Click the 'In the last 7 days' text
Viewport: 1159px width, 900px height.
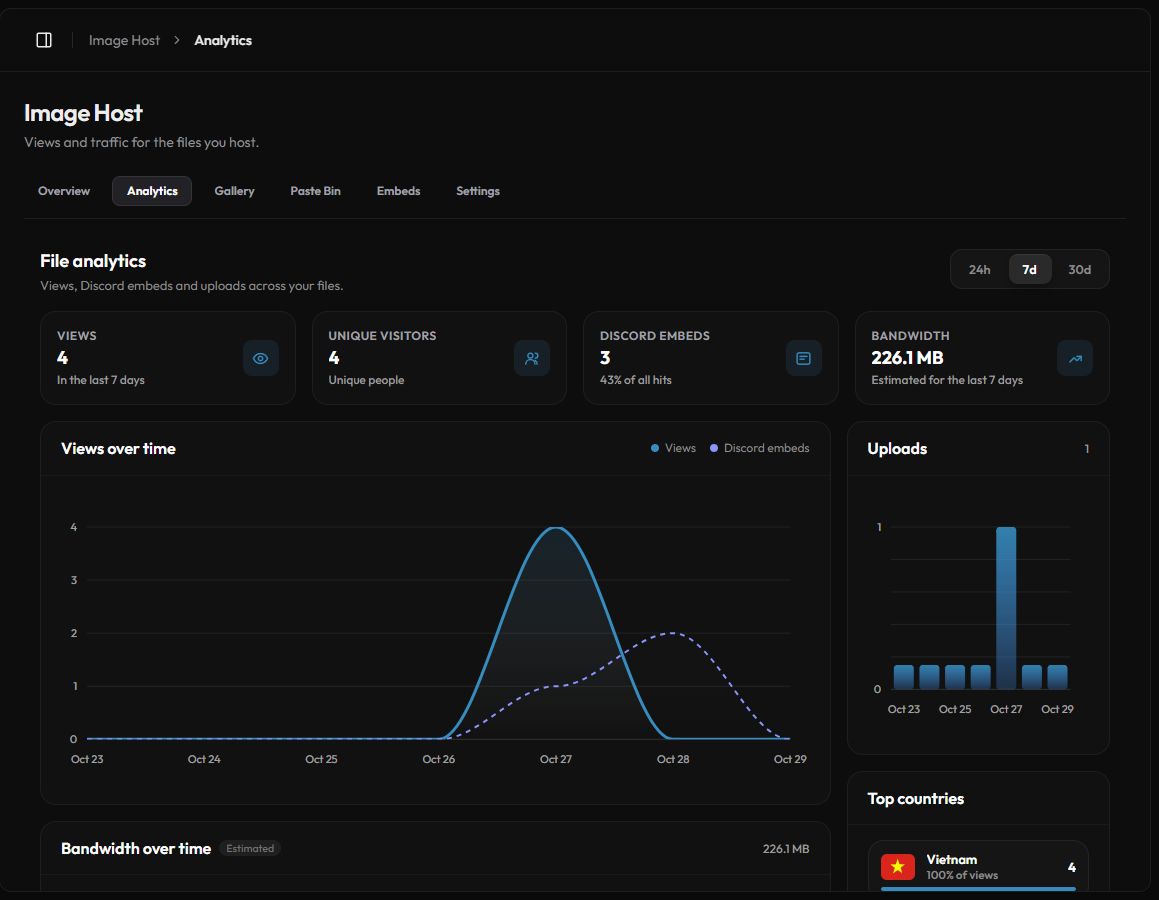coord(101,380)
